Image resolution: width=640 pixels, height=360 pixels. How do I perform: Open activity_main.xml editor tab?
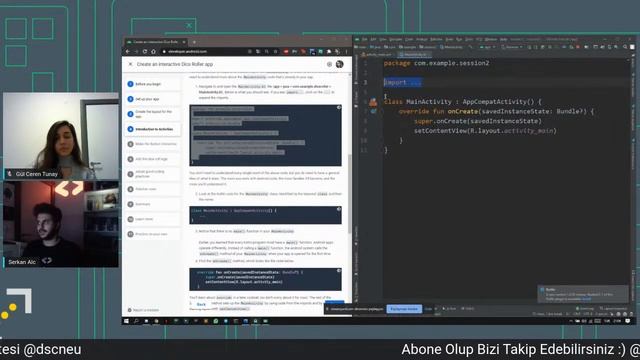pos(378,55)
